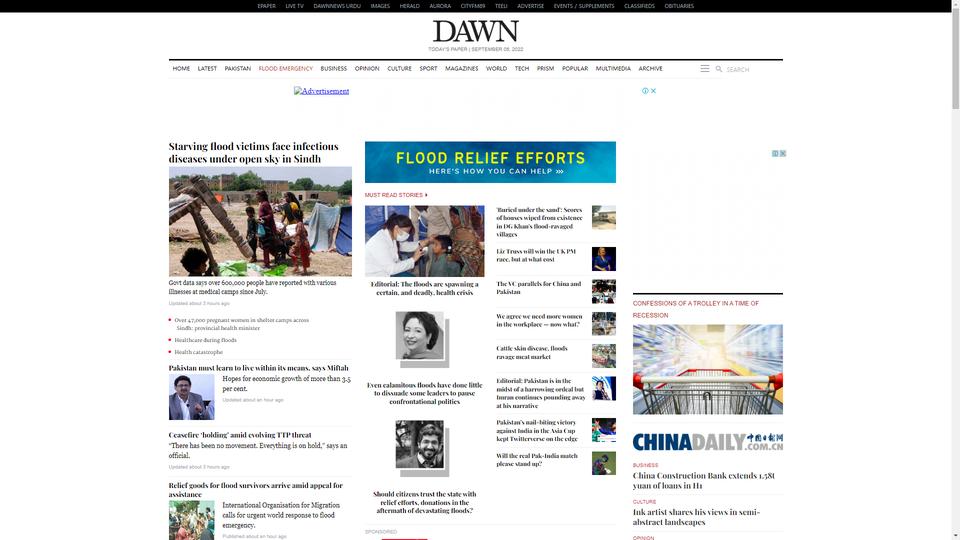Open cattle skin disease meat market story

[531, 352]
